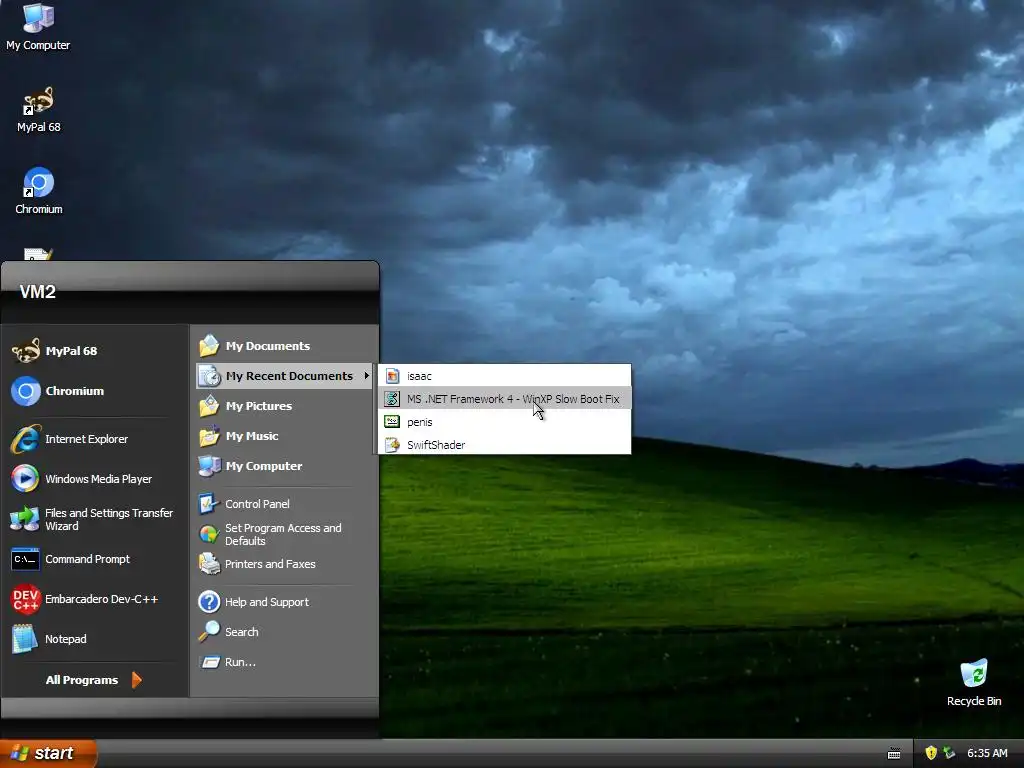Select My Recent Documents menu entry
This screenshot has height=768, width=1024.
tap(284, 376)
